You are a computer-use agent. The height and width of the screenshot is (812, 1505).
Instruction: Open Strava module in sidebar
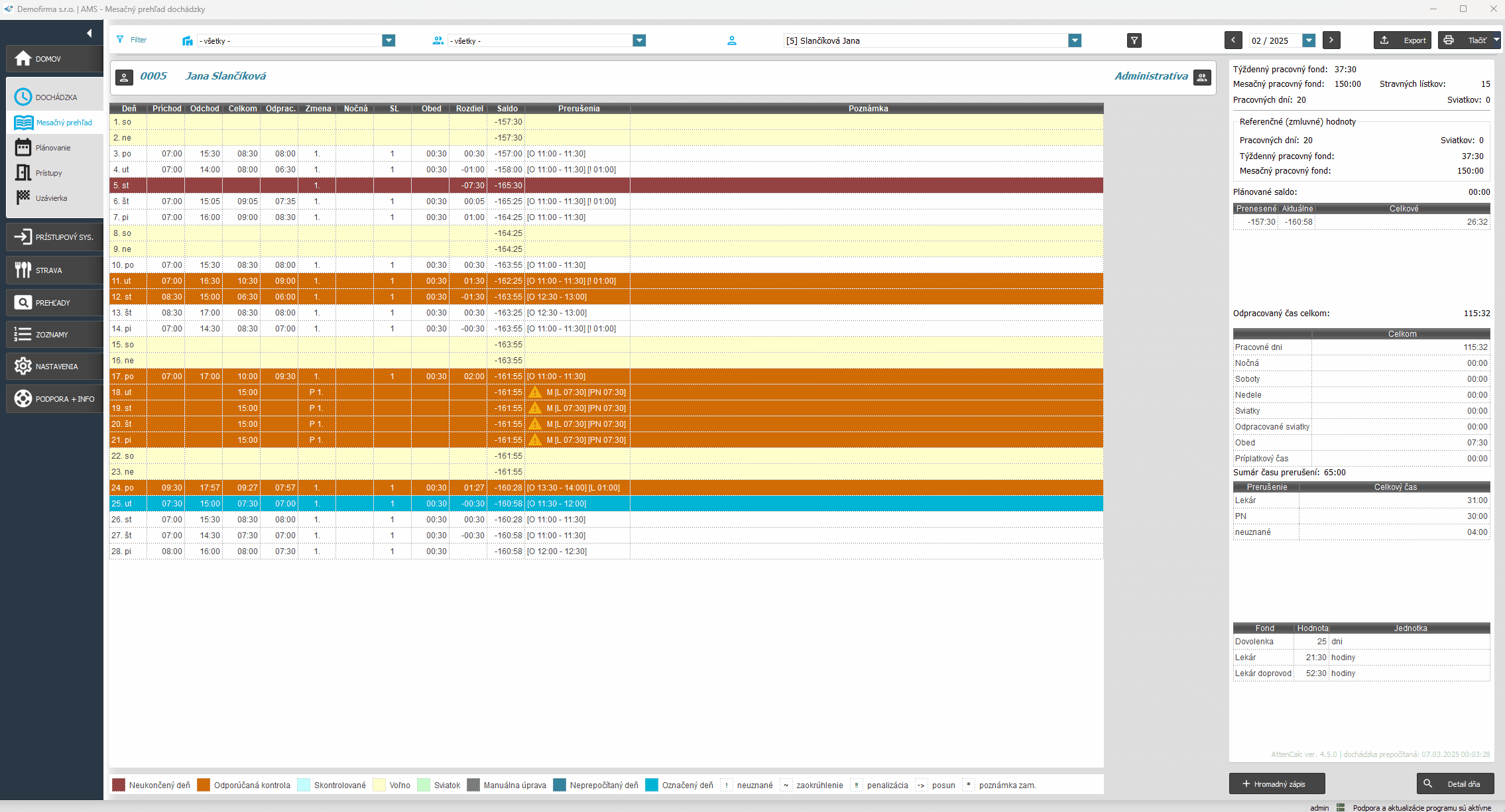tap(54, 270)
